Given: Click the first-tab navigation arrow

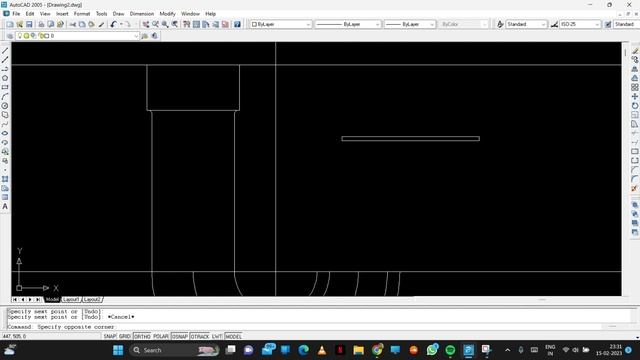Looking at the screenshot, I should coord(15,300).
